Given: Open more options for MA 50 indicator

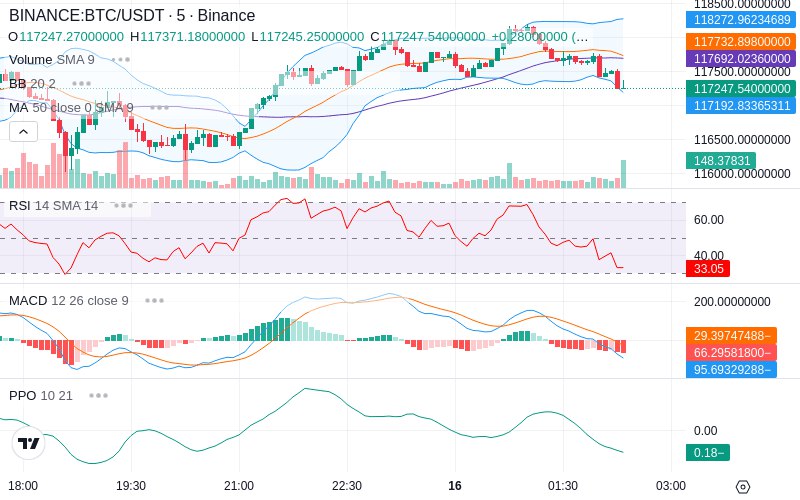Looking at the screenshot, I should tap(159, 108).
